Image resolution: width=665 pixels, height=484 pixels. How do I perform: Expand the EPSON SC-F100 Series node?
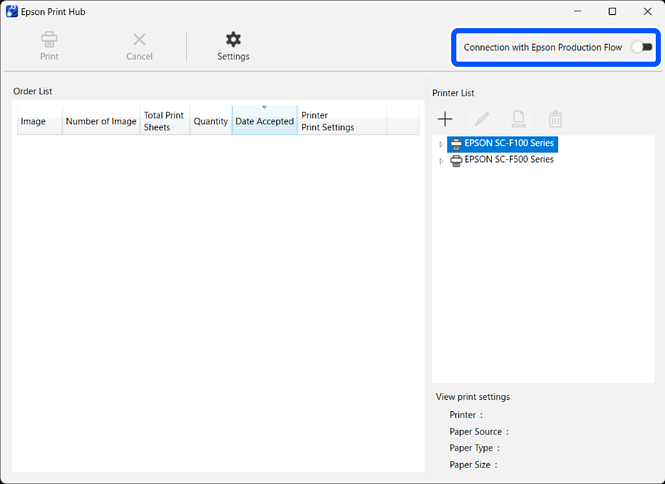(441, 145)
